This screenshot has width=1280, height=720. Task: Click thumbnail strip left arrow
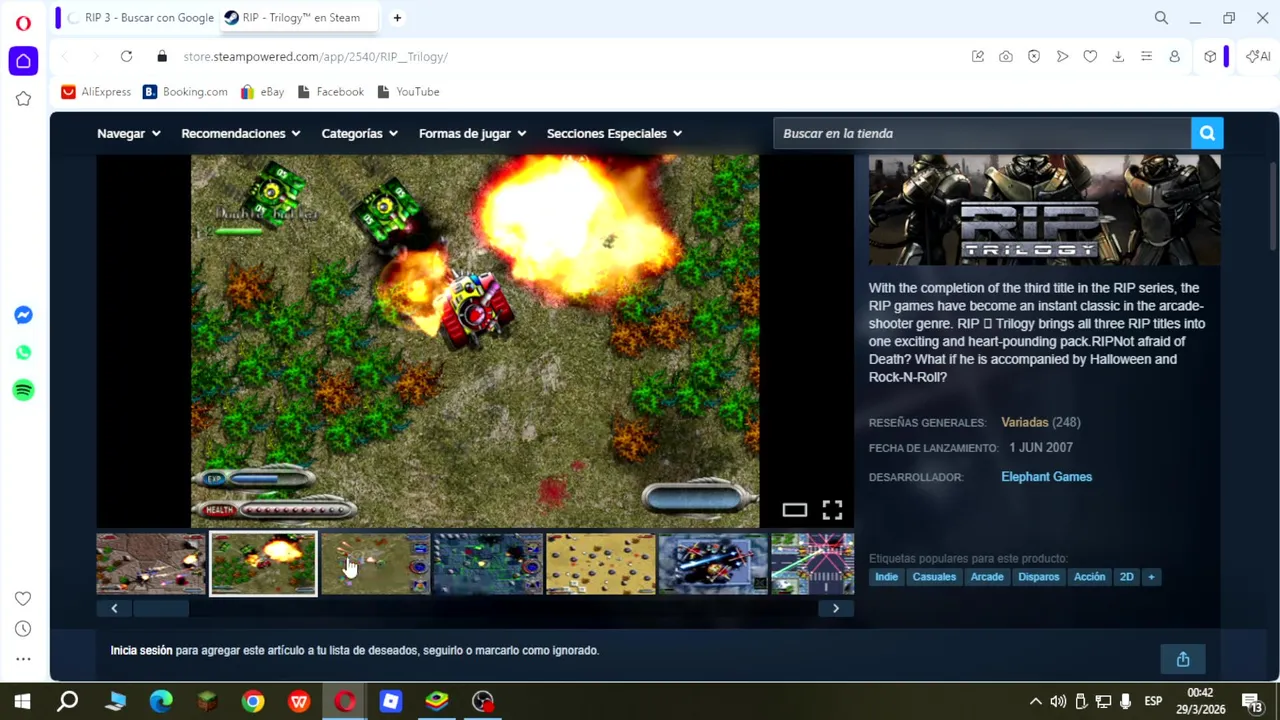pos(114,608)
